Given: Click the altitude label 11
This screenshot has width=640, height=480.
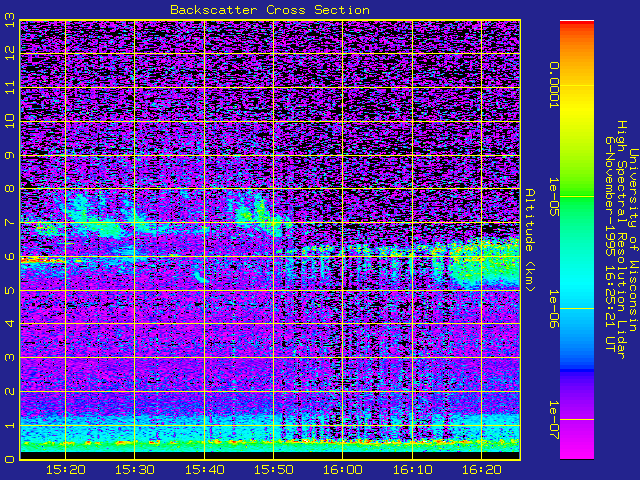Looking at the screenshot, I should (x=10, y=87).
